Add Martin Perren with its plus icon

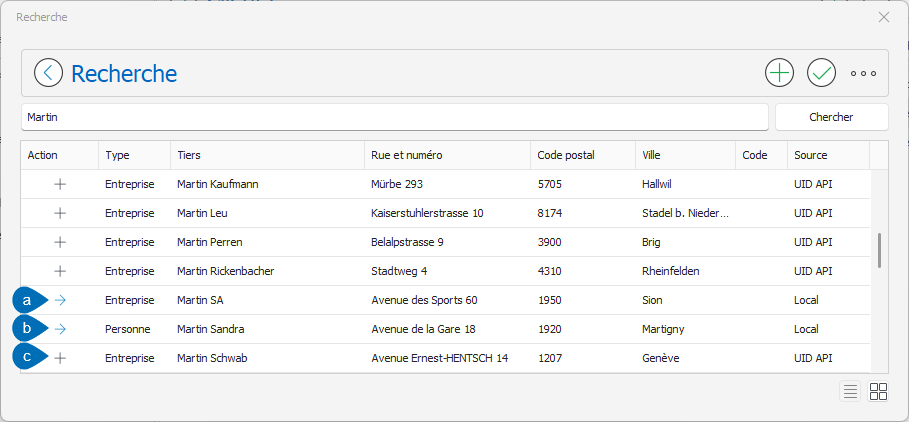[60, 242]
